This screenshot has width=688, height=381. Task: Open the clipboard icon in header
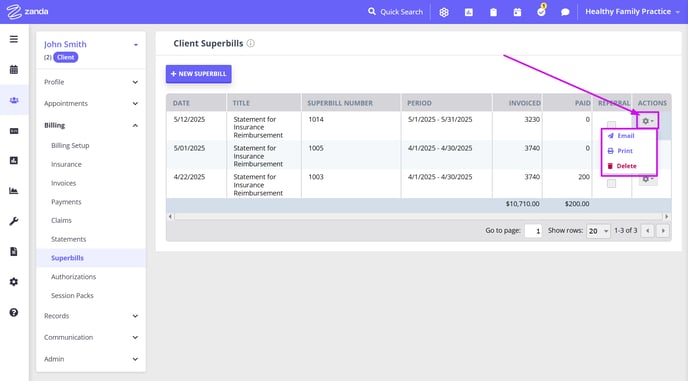click(493, 12)
